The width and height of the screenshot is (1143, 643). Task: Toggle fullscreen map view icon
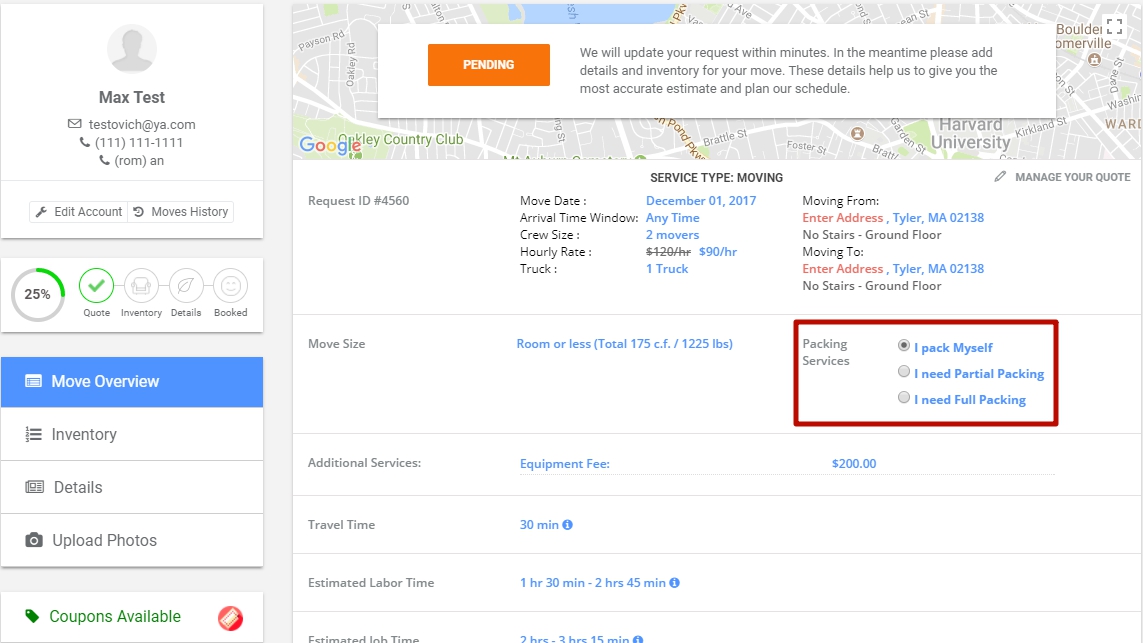click(x=1114, y=27)
